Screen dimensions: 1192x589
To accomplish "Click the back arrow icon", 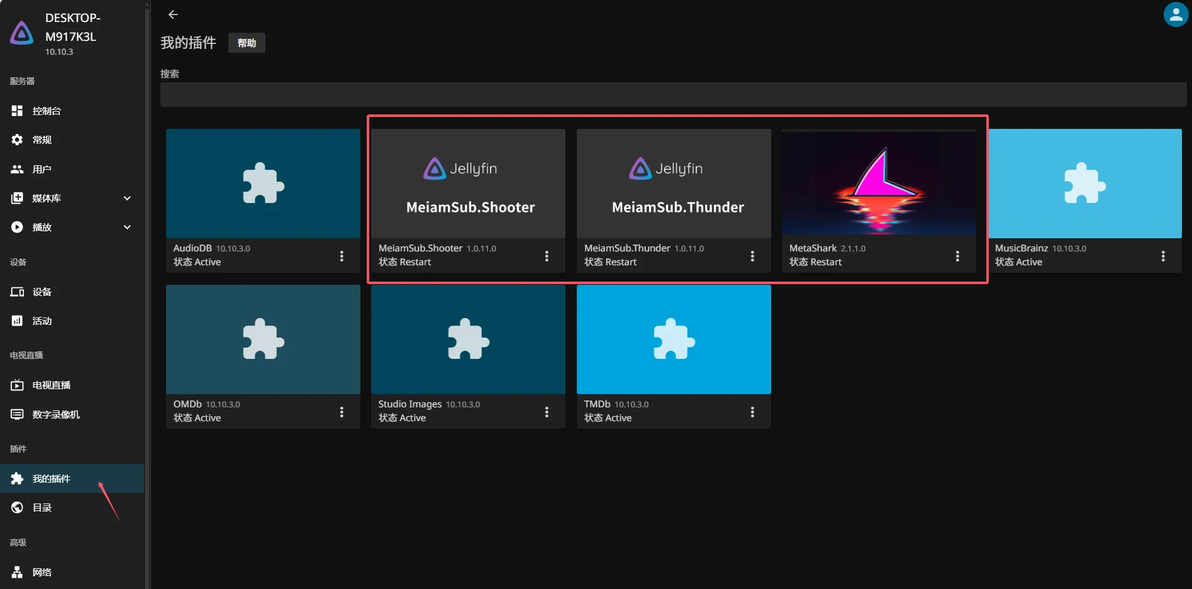I will click(173, 14).
